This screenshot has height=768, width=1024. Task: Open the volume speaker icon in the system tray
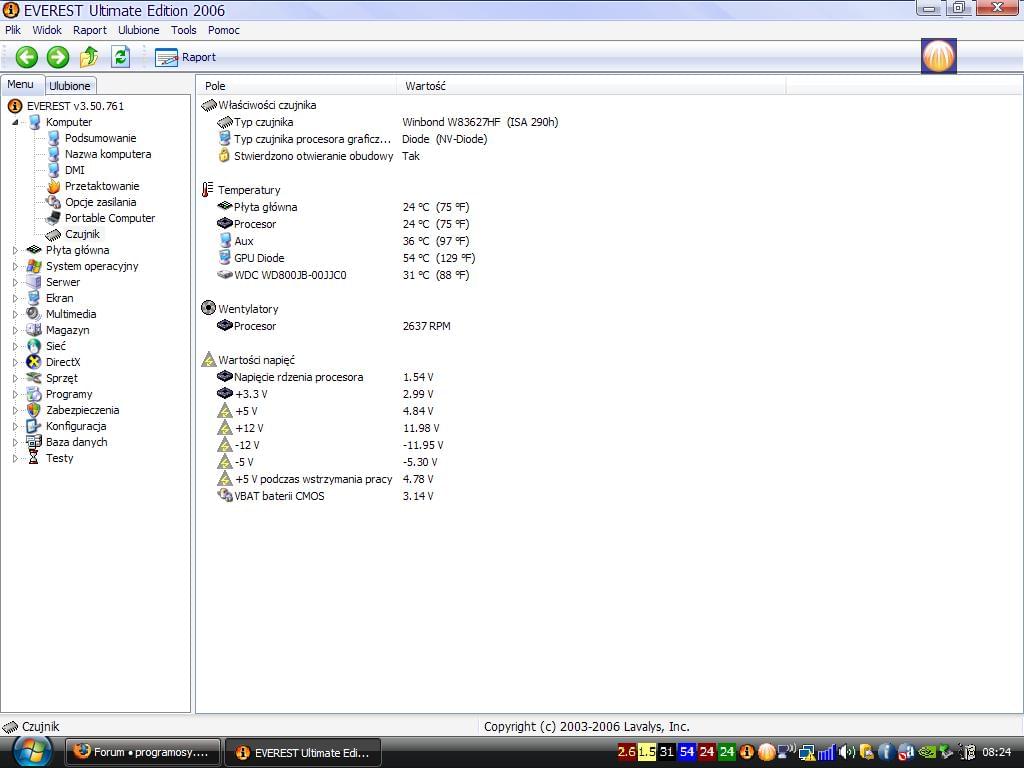point(846,752)
